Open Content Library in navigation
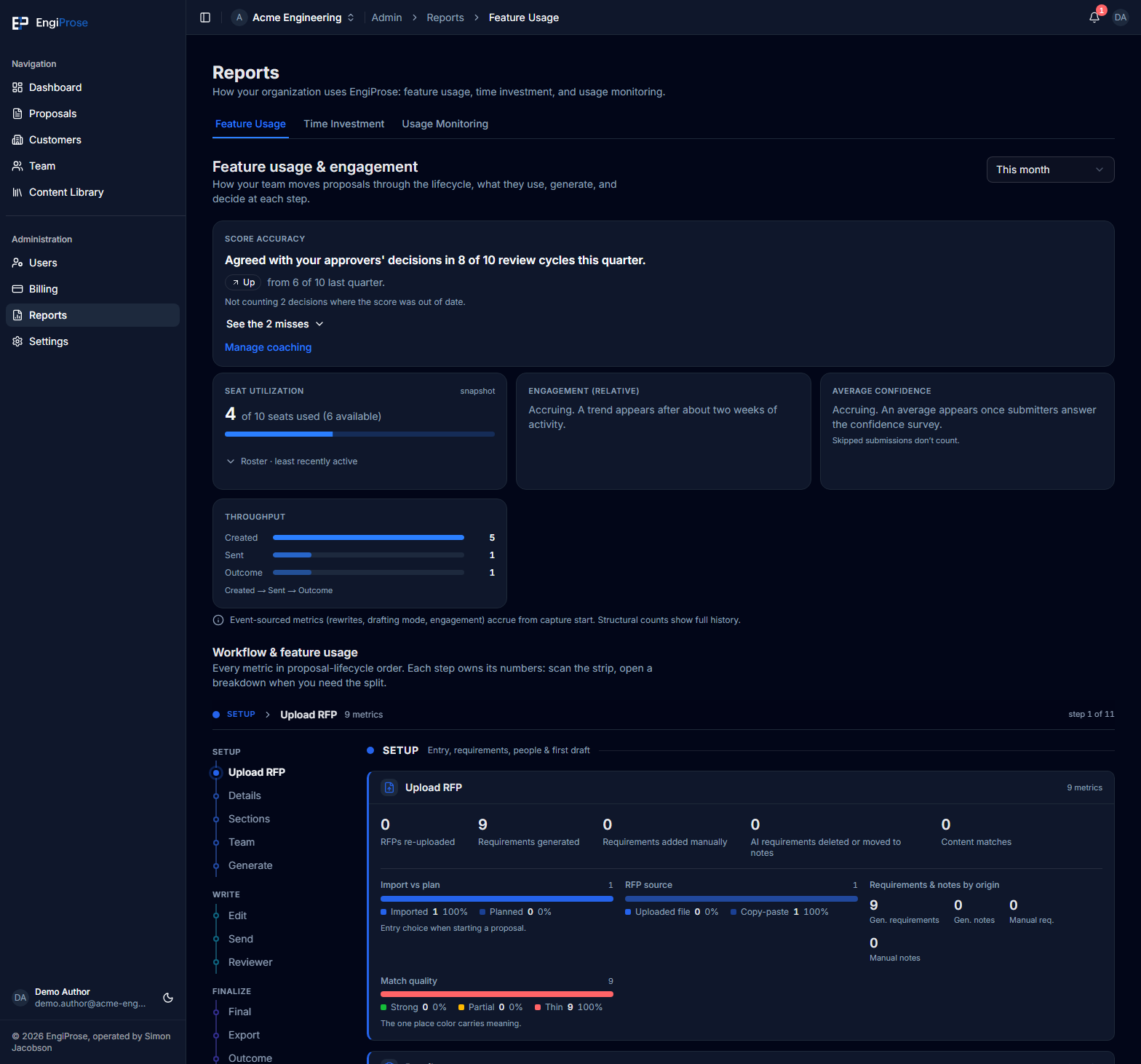This screenshot has height=1064, width=1141. (92, 192)
